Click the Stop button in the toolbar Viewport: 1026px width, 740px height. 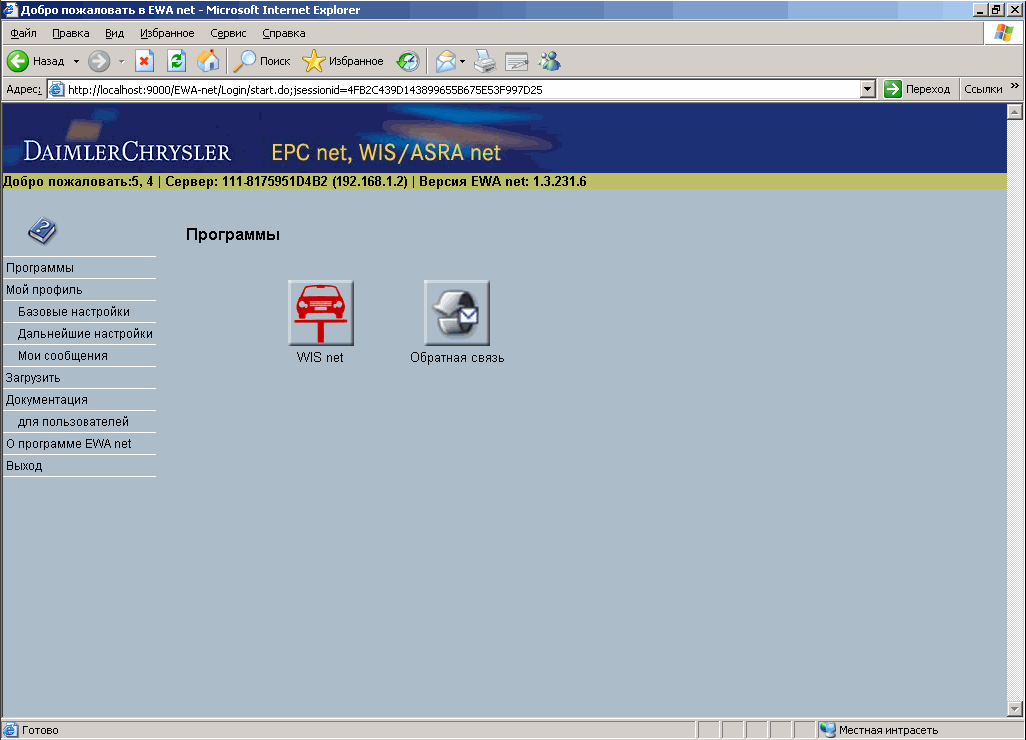[144, 61]
